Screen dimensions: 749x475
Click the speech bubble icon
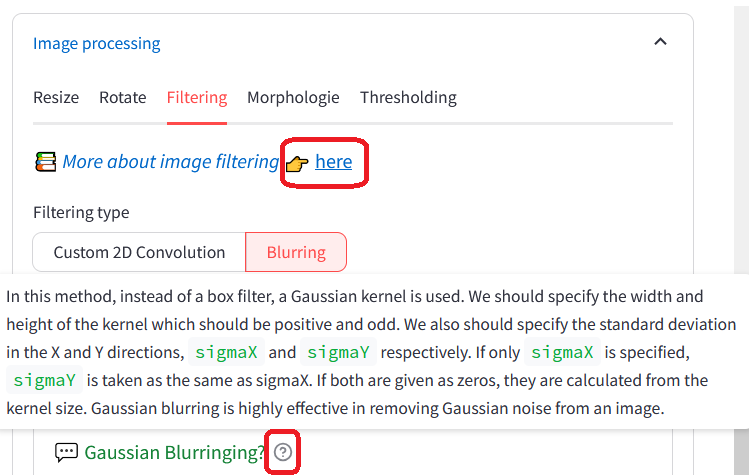tap(66, 453)
